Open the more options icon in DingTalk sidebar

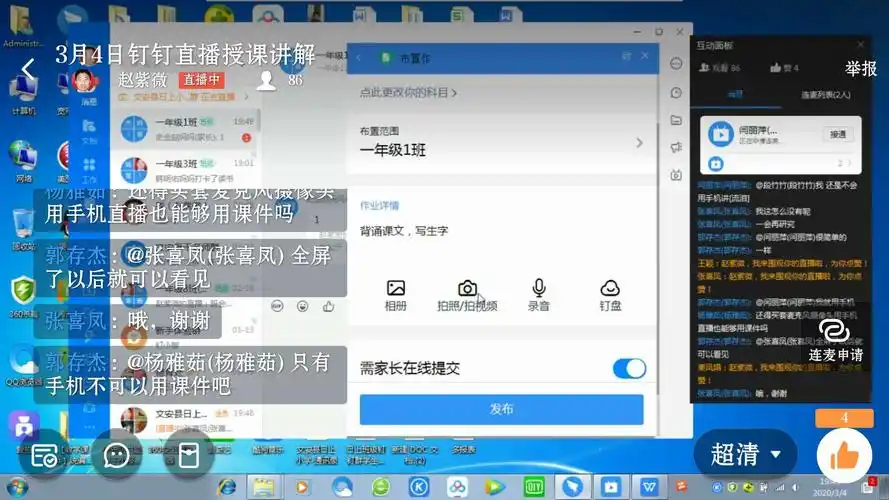(x=676, y=63)
